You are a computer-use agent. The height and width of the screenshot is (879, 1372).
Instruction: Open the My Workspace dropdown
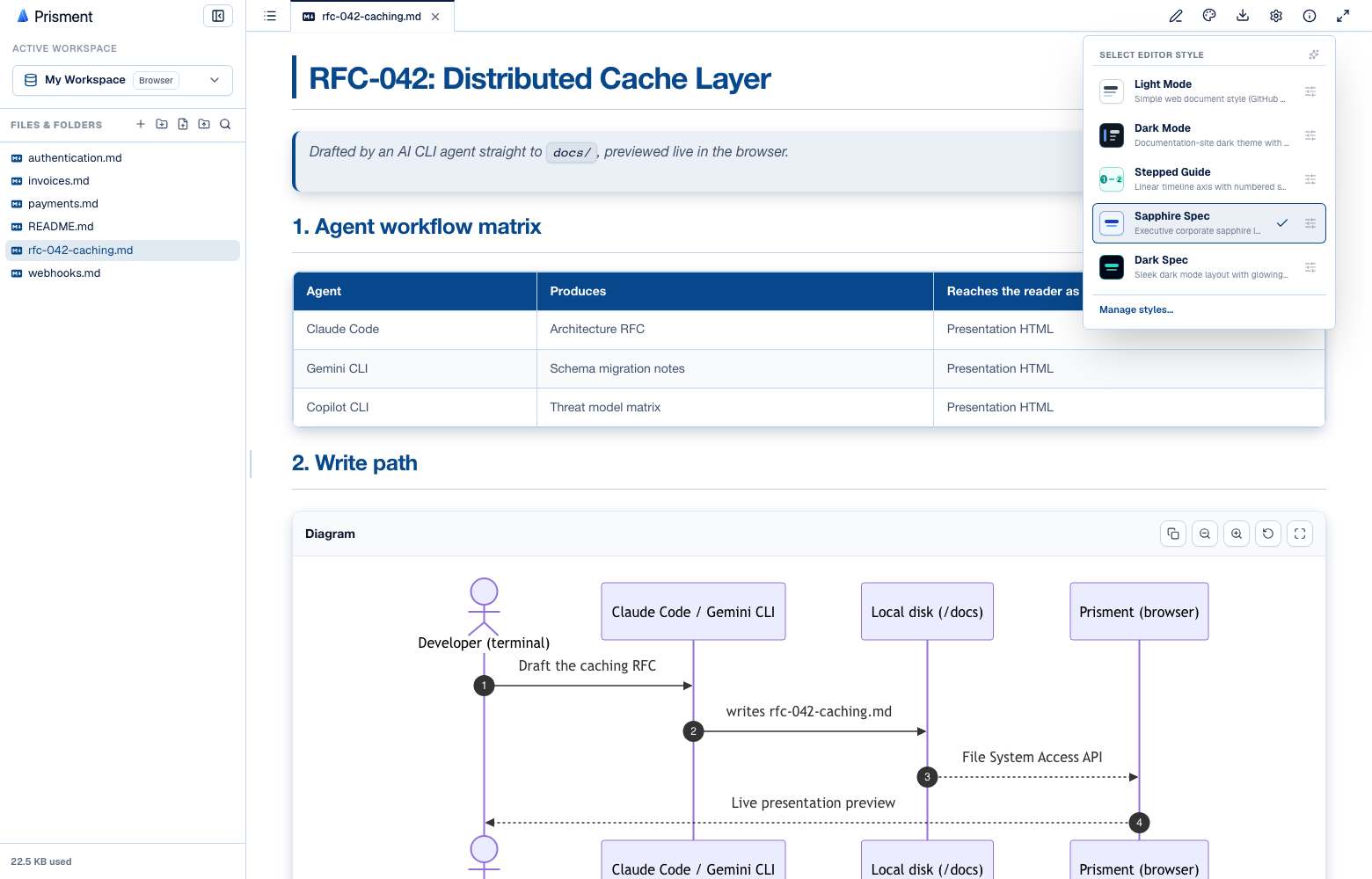[122, 80]
